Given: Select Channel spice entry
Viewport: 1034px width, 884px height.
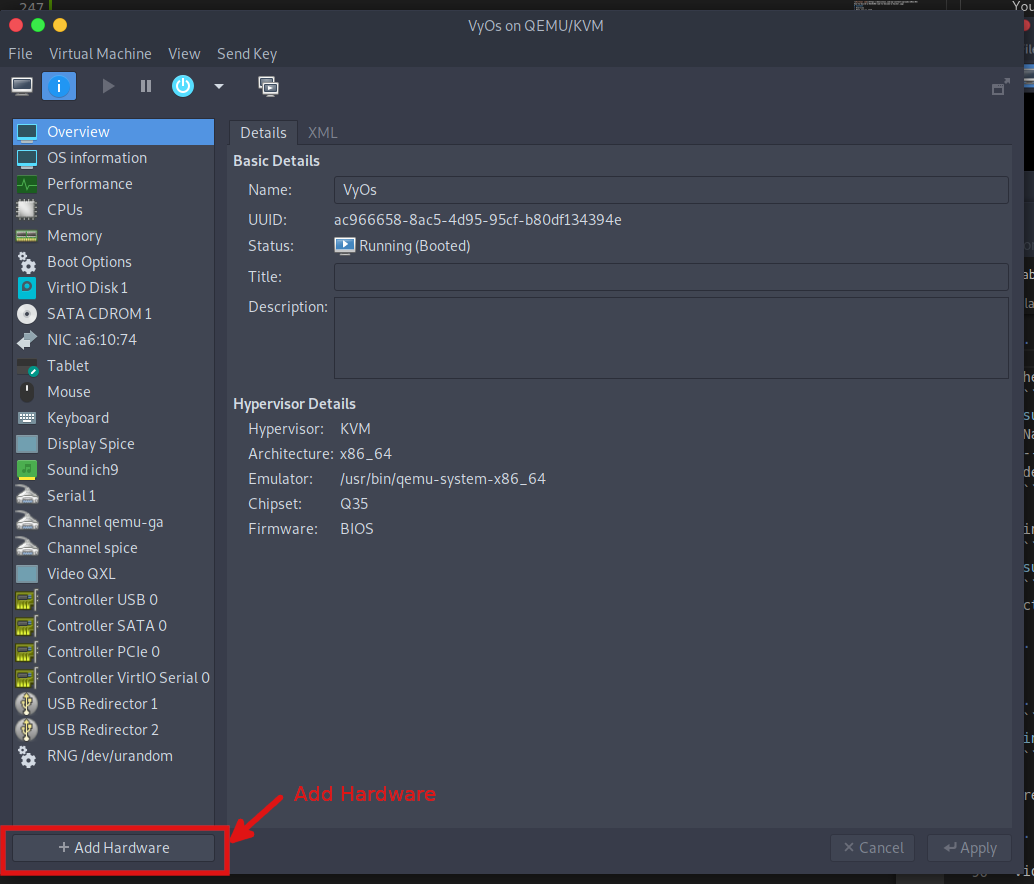Looking at the screenshot, I should tap(113, 548).
